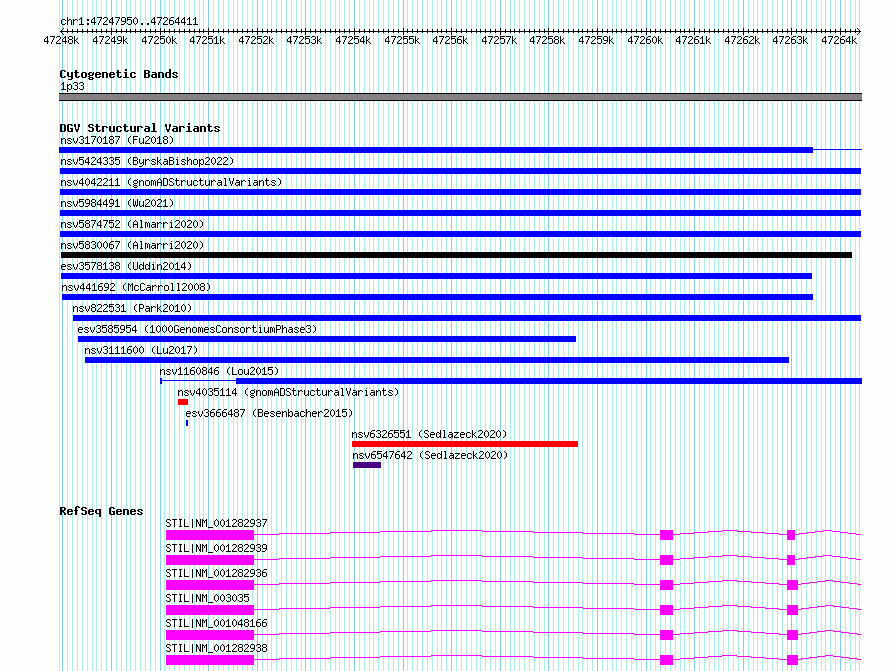The image size is (890, 671).
Task: Click large magenta exon of STIL|NM_003035
Action: click(x=209, y=610)
